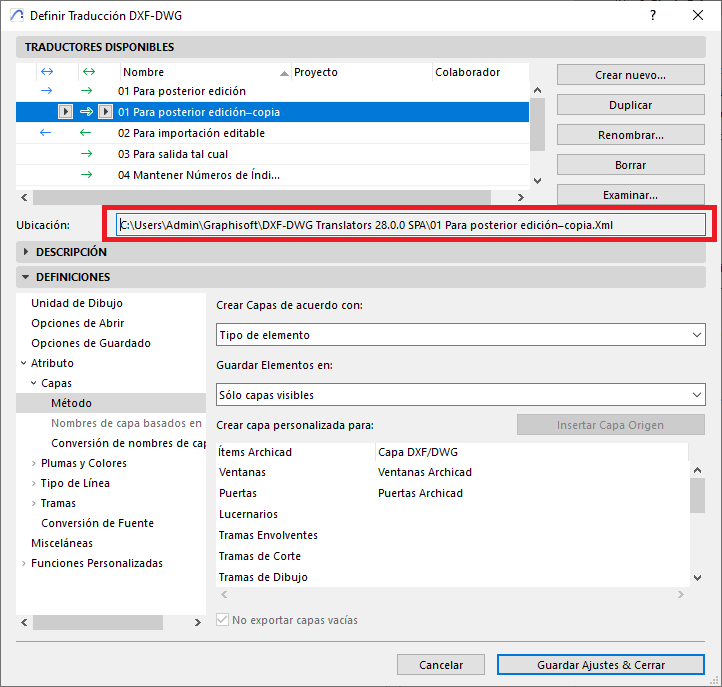Click green arrow for 04 Mantener Números
Image resolution: width=722 pixels, height=687 pixels.
pos(86,175)
